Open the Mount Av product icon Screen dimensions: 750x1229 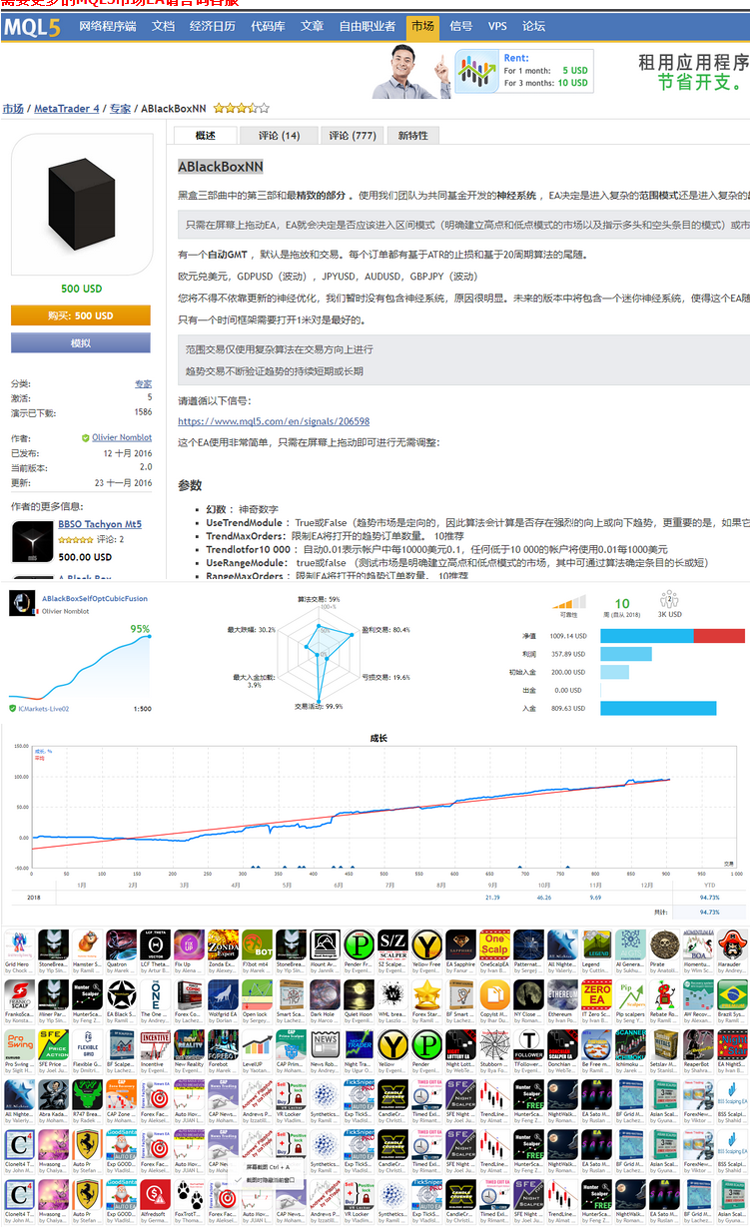(x=326, y=944)
